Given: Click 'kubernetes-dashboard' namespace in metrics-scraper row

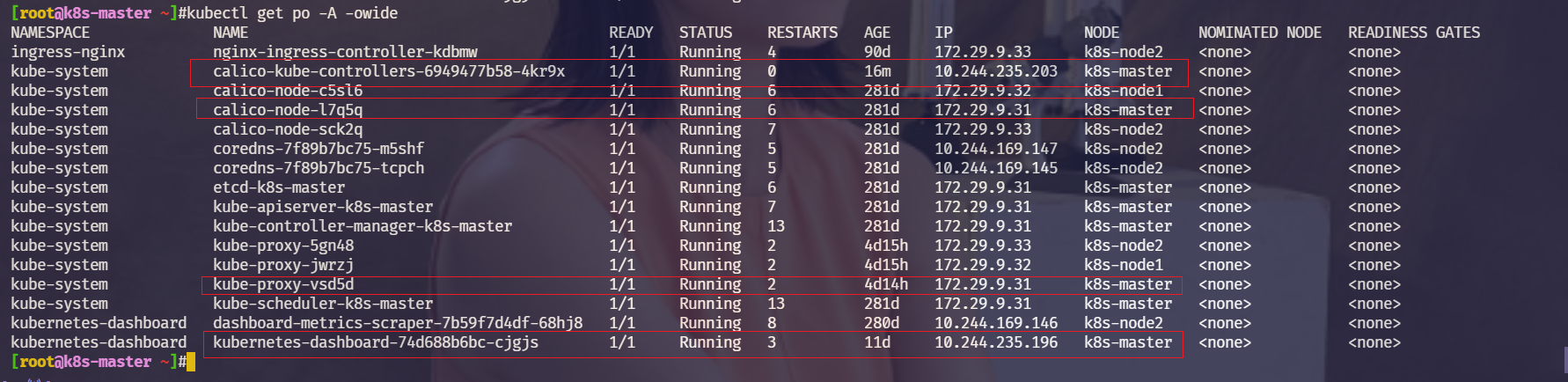Looking at the screenshot, I should coord(99,323).
